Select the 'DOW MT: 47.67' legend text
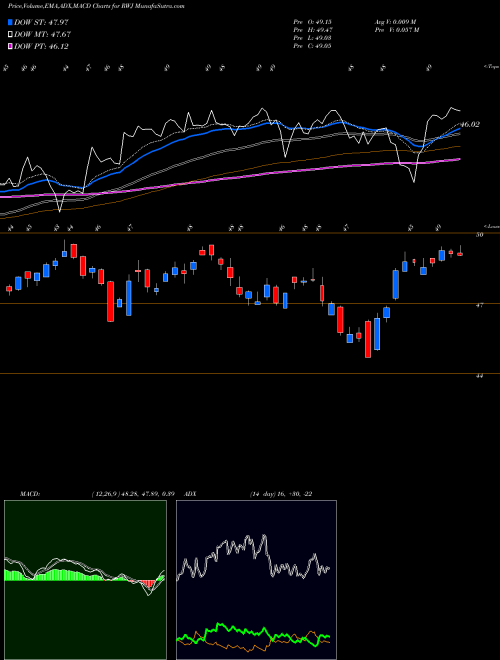500x660 pixels. pos(42,35)
